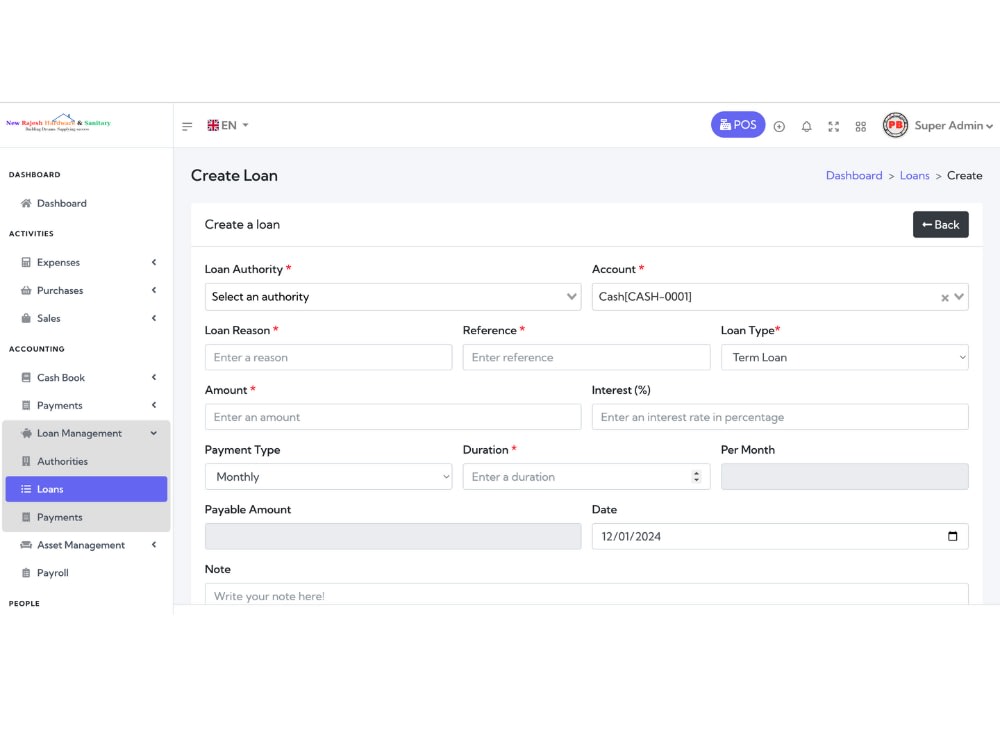Open the Date calendar picker icon
This screenshot has width=1000, height=750.
[x=952, y=536]
